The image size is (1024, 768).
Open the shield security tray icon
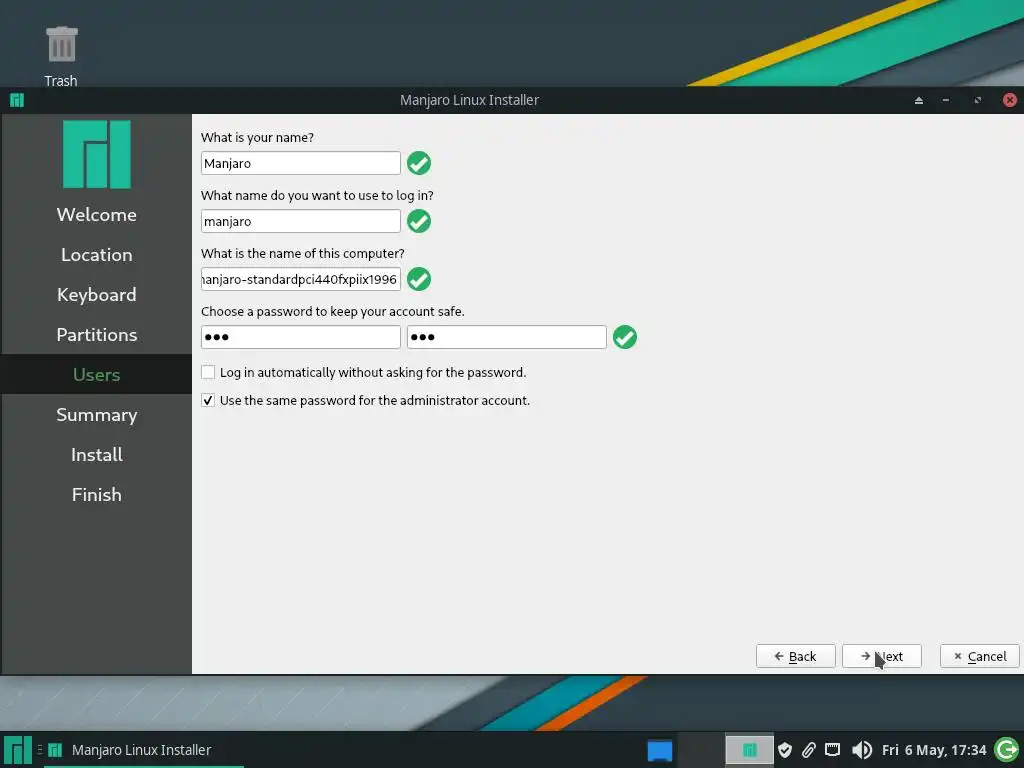click(x=785, y=750)
